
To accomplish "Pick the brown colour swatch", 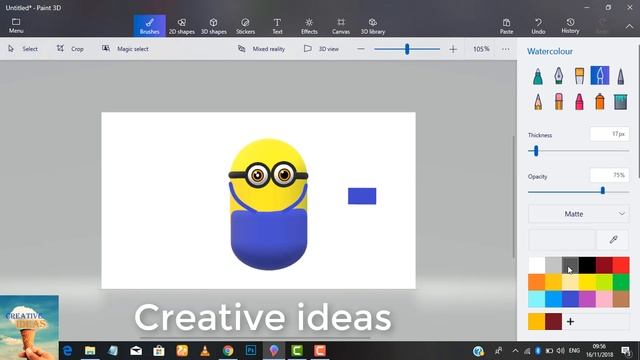I will tap(621, 299).
